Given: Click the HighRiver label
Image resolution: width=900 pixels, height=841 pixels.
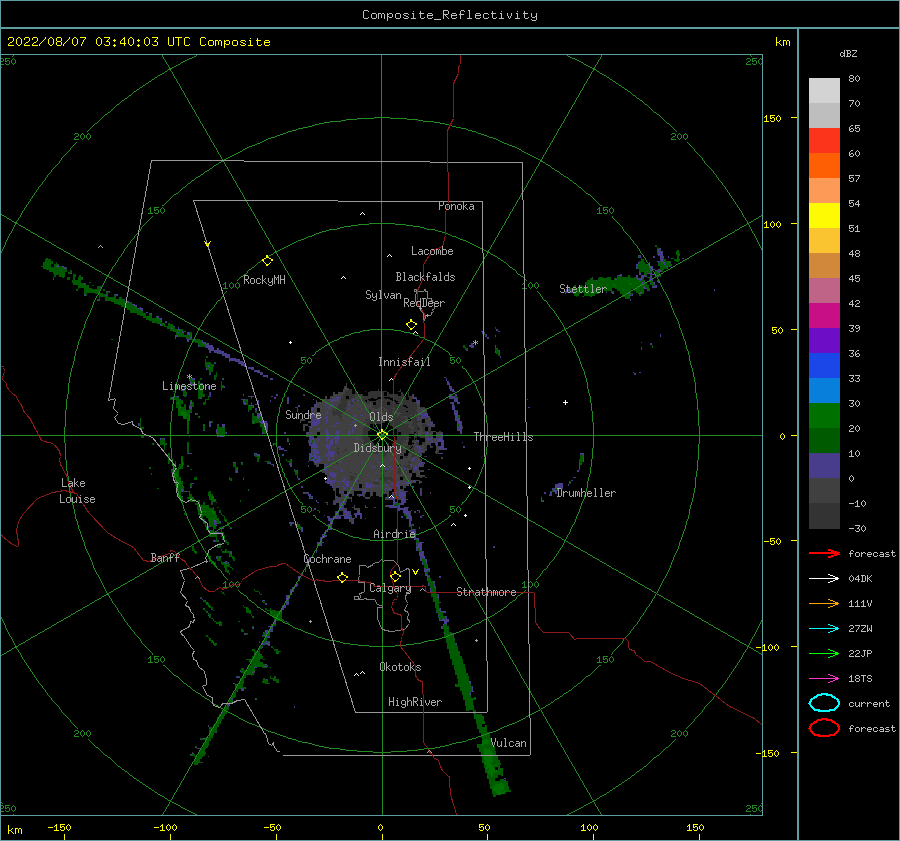Looking at the screenshot, I should (415, 702).
